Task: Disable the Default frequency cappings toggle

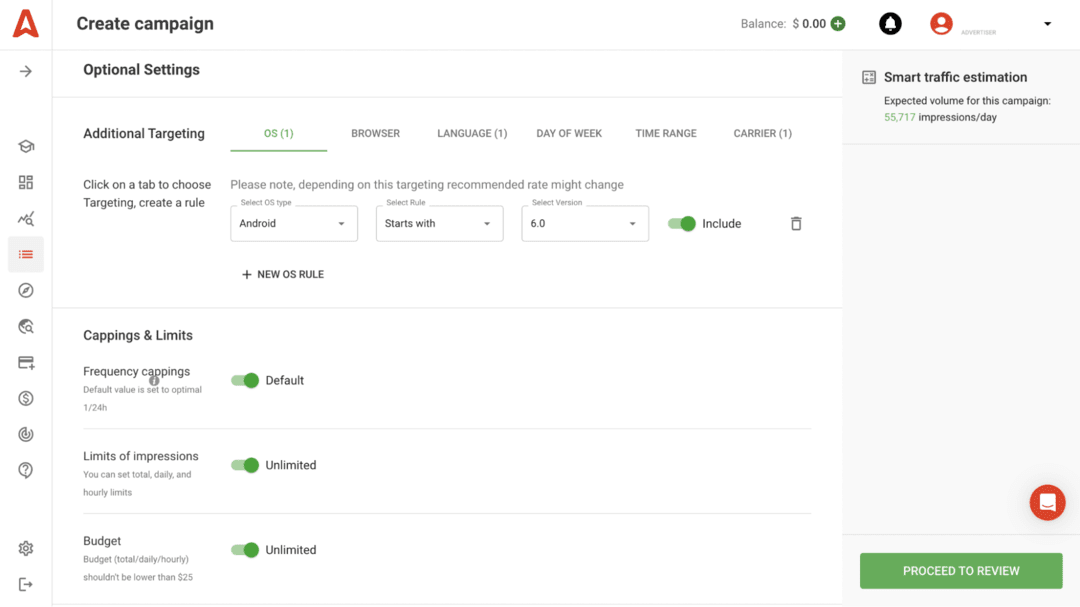Action: coord(245,380)
